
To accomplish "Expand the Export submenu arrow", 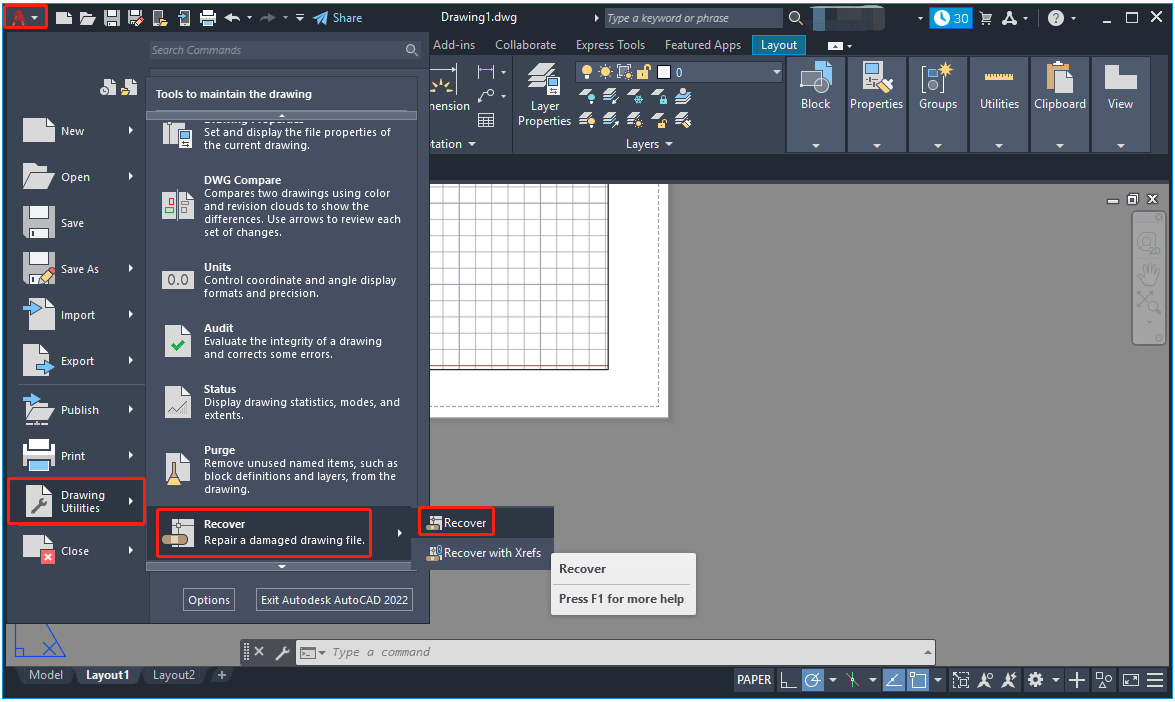I will point(130,361).
